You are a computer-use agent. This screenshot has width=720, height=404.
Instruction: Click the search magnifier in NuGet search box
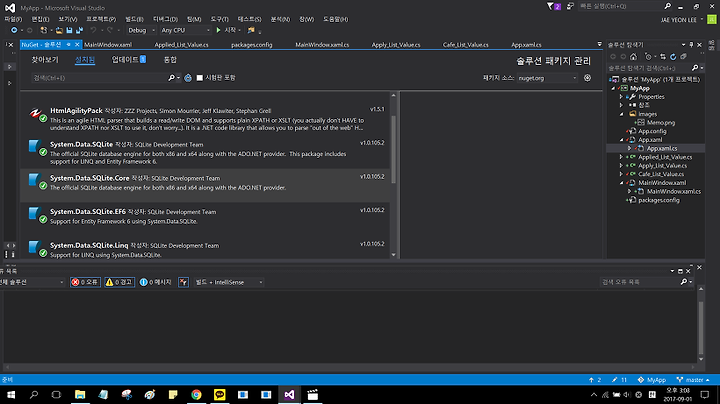pos(171,78)
